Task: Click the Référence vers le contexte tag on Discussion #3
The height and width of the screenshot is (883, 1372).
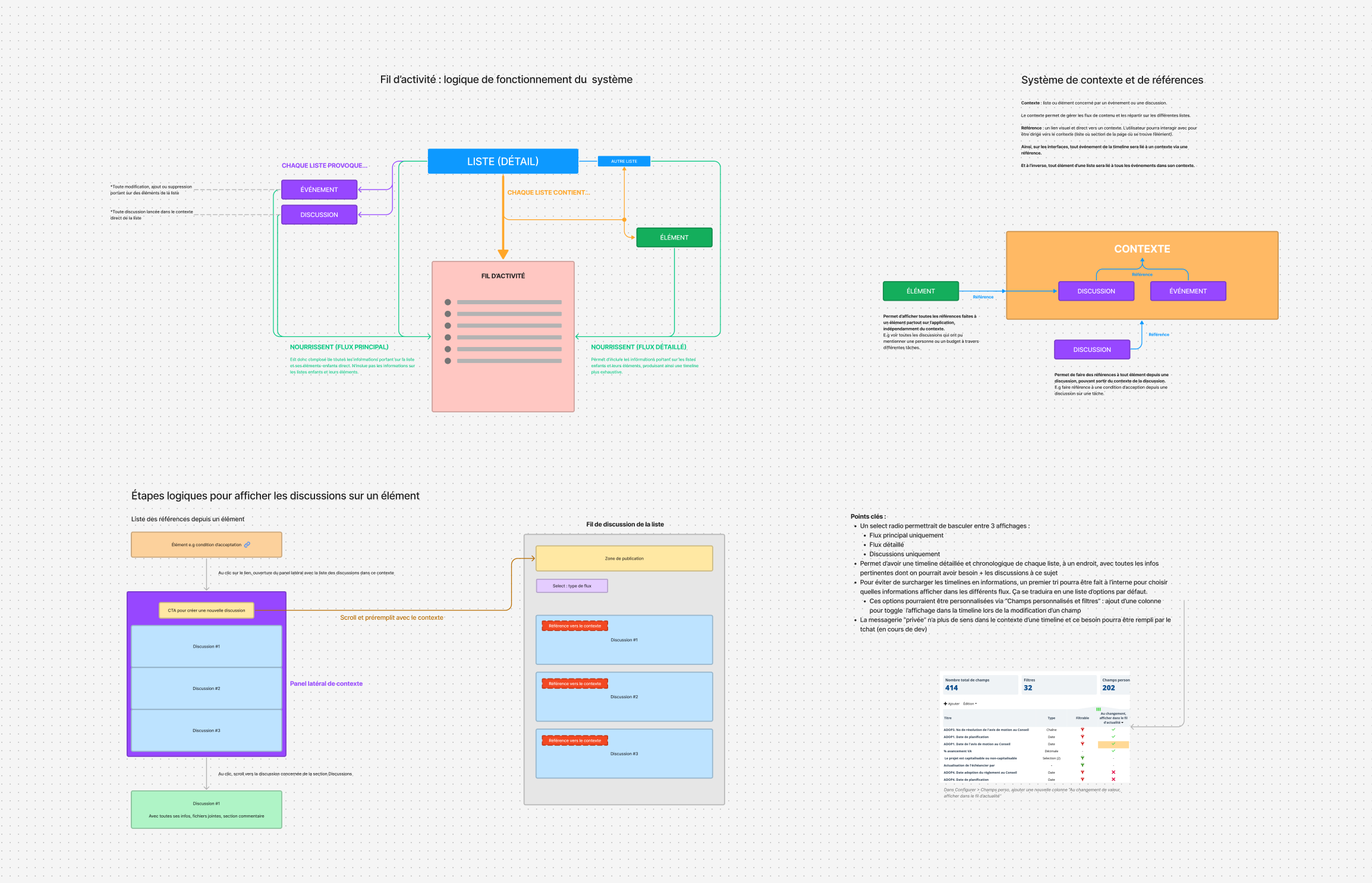Action: click(575, 740)
